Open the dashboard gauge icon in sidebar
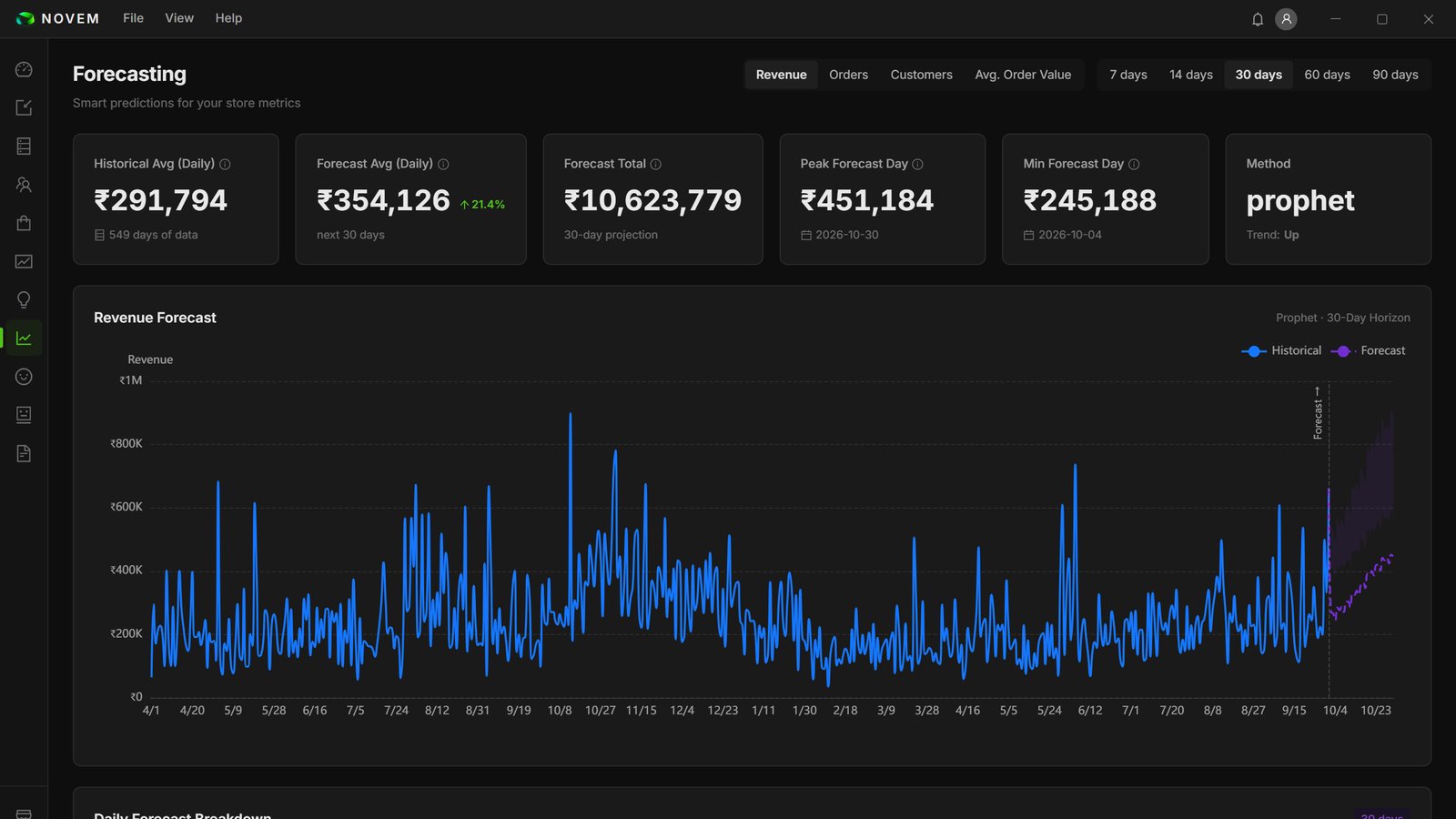This screenshot has height=819, width=1456. 24,69
